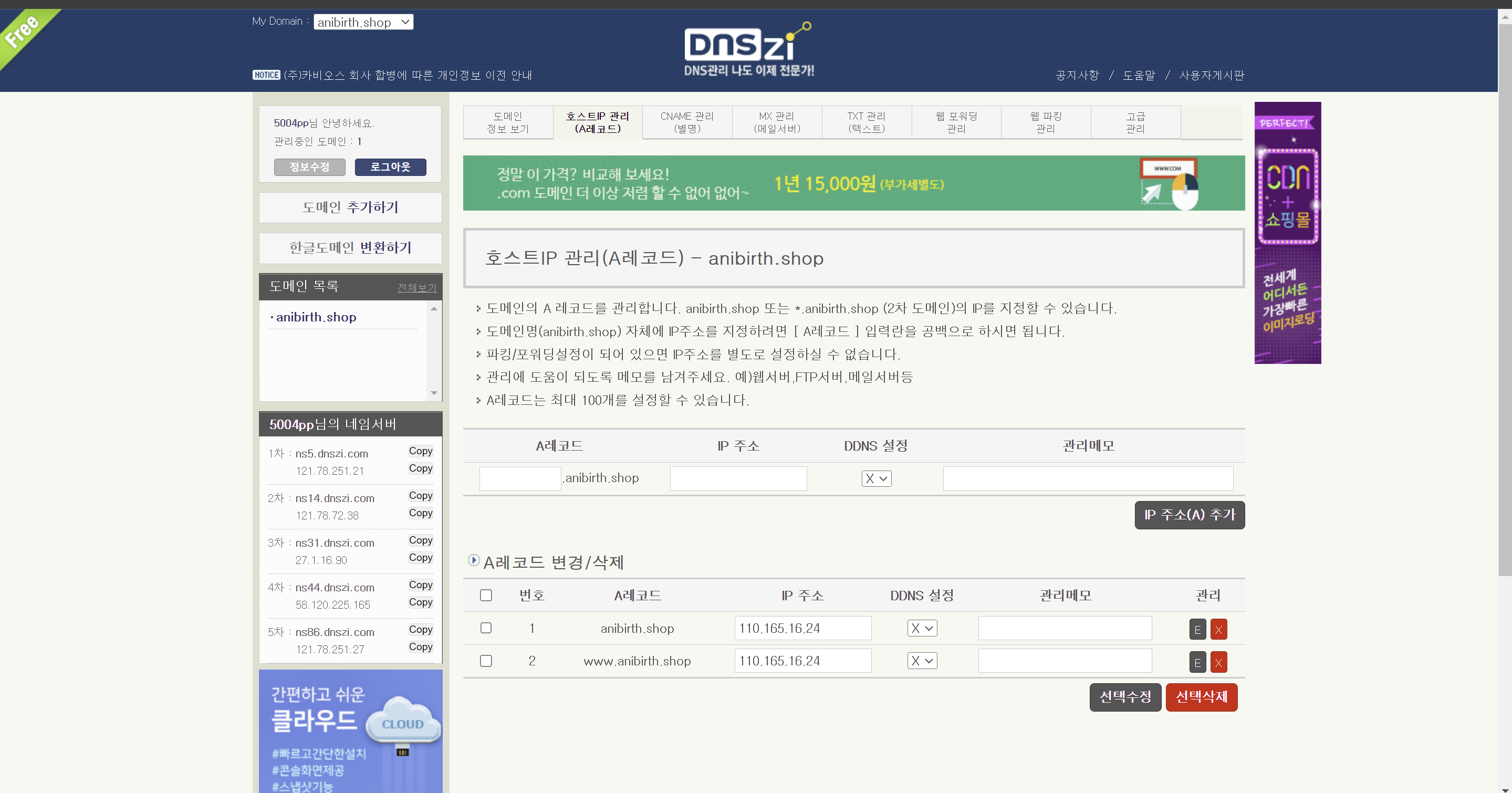Screen dimensions: 1512x793
Task: Click the new A레코드 hostname input field
Action: (x=519, y=478)
